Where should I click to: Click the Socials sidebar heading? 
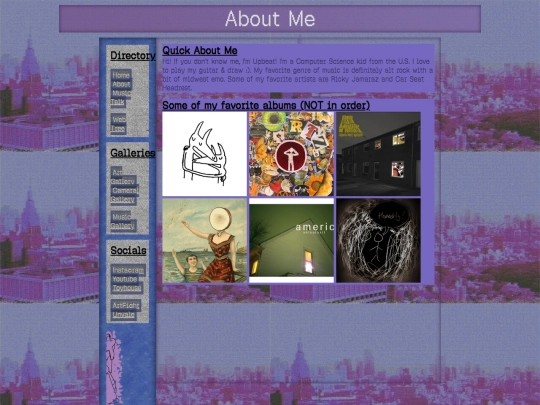128,250
